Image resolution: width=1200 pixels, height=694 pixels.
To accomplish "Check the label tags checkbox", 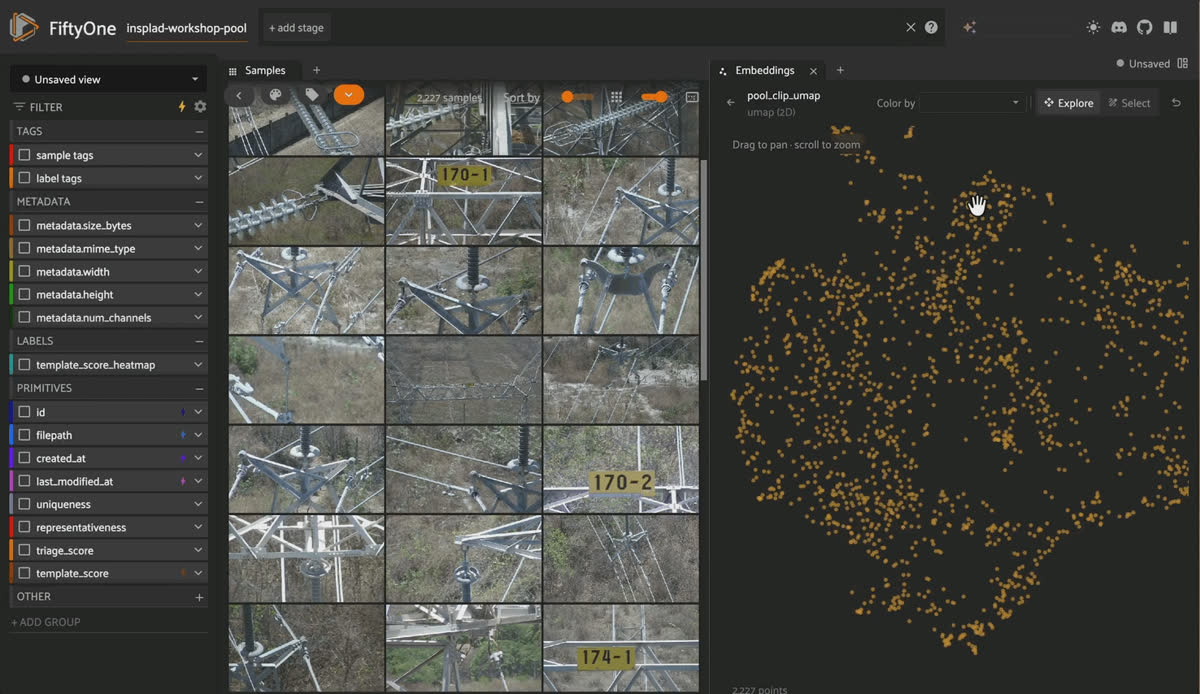I will (24, 178).
